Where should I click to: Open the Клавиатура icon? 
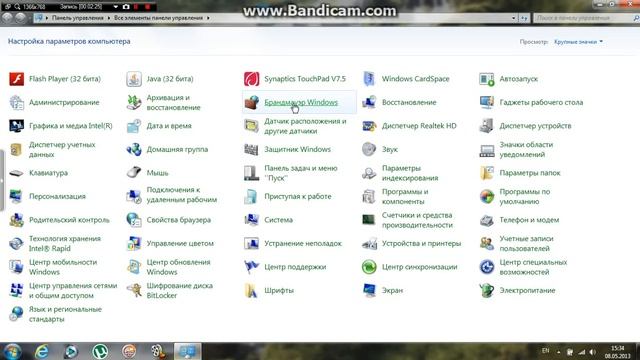point(17,173)
